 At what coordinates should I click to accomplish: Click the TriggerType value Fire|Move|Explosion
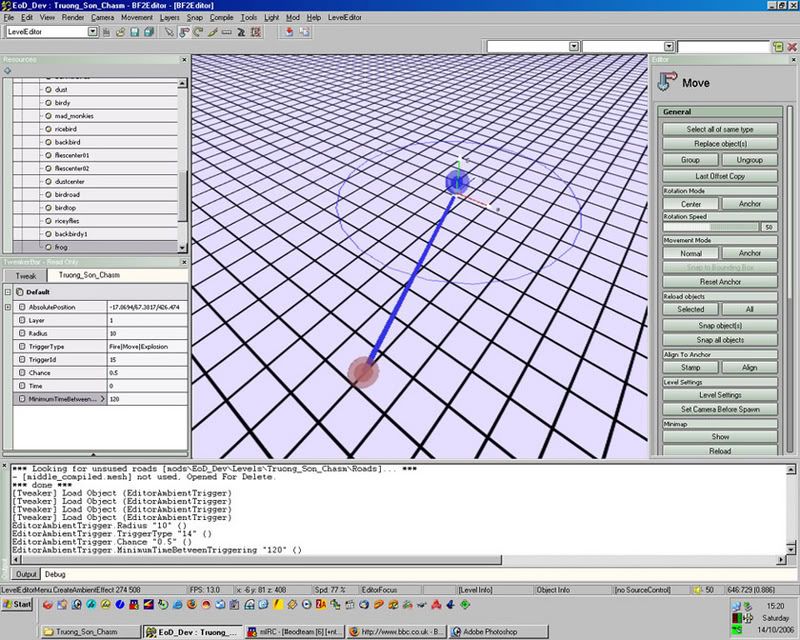[x=147, y=347]
